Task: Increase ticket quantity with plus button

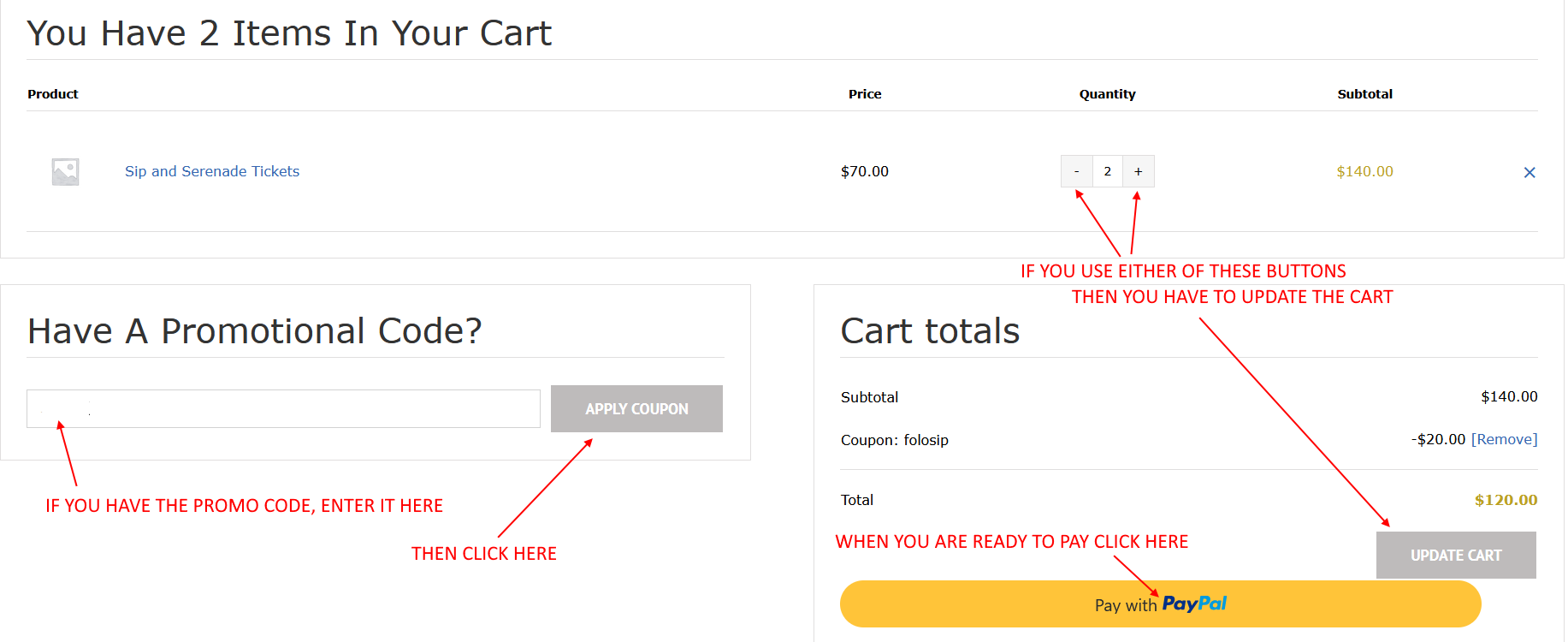Action: [1139, 171]
